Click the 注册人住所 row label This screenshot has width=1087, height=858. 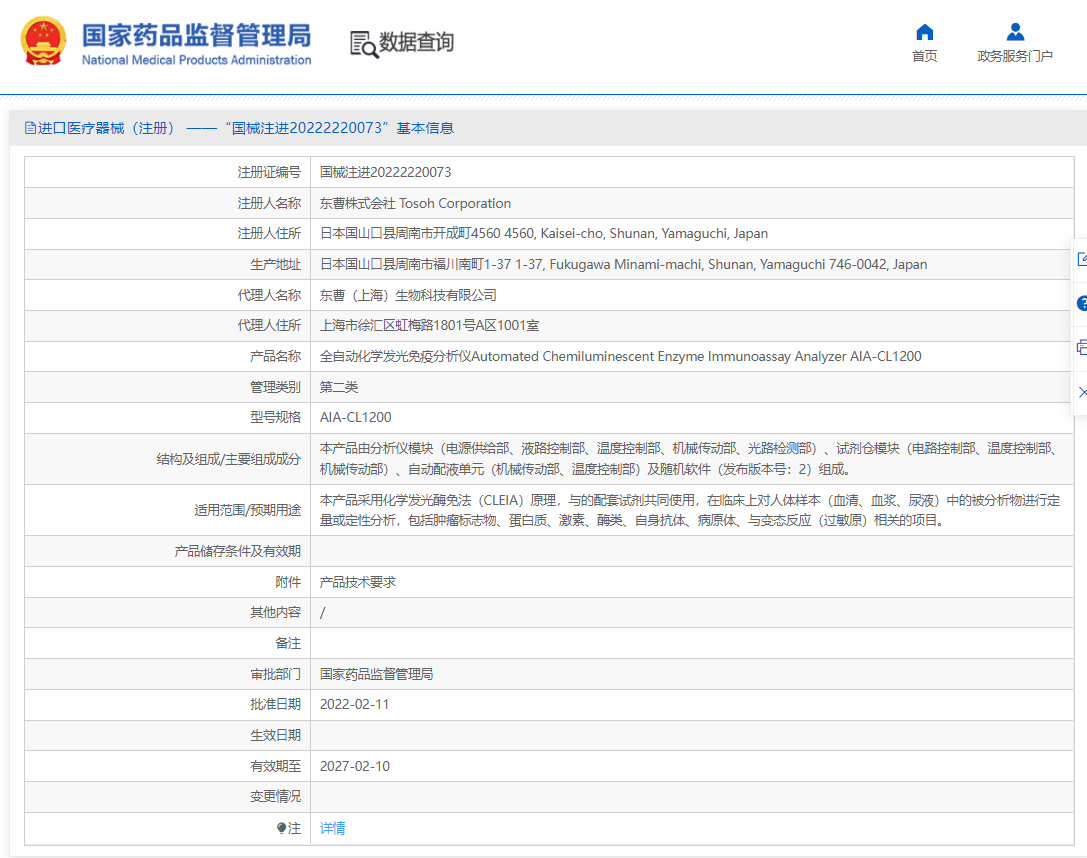point(269,234)
